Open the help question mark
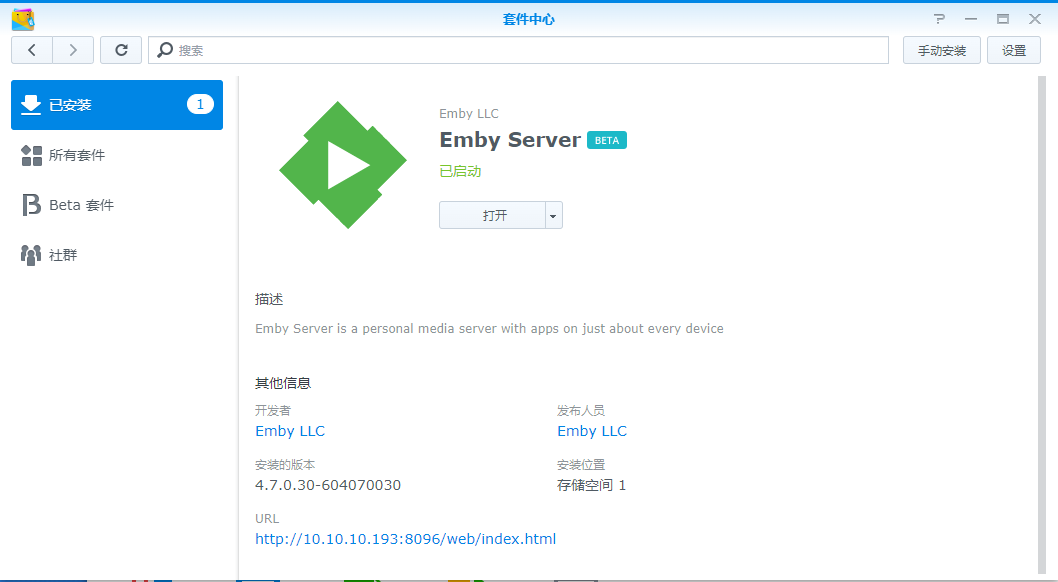The height and width of the screenshot is (582, 1058). point(939,19)
